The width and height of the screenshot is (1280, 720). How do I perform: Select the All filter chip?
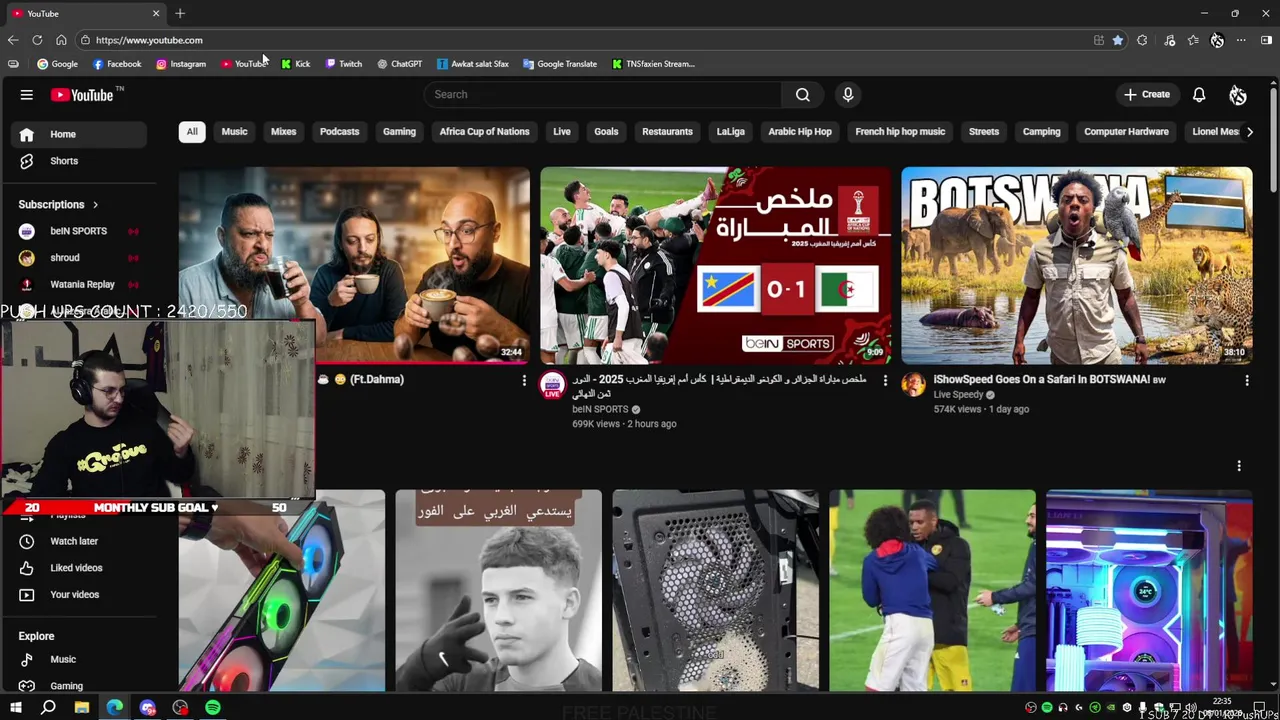[192, 132]
